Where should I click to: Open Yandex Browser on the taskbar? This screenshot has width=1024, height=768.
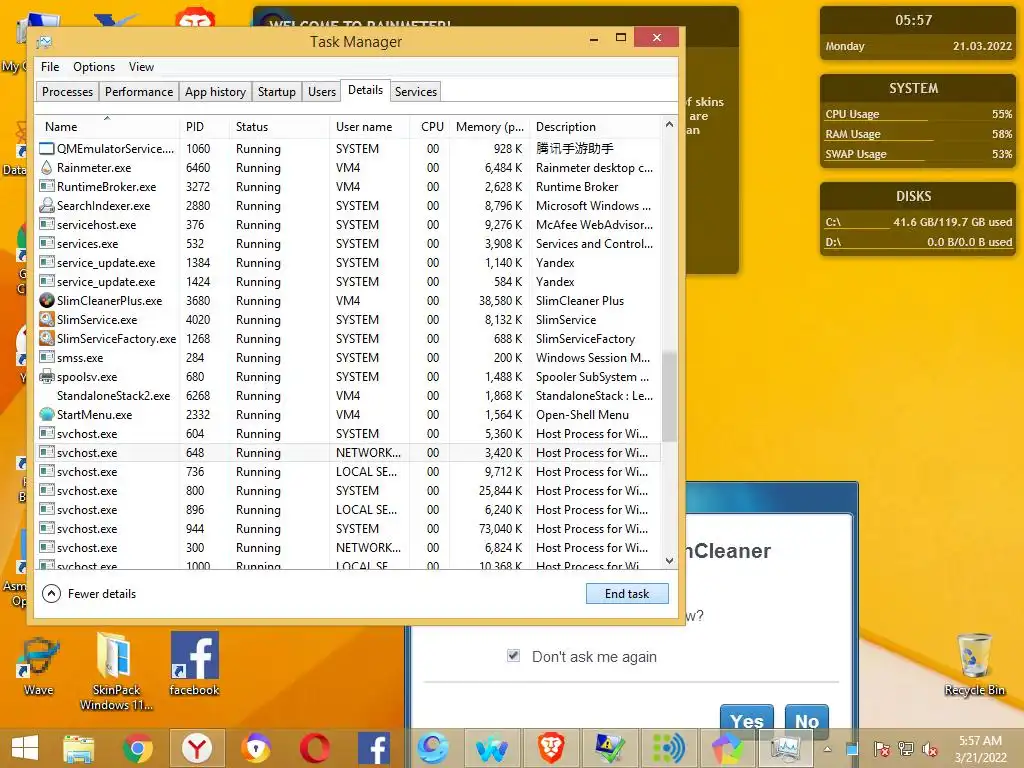pyautogui.click(x=197, y=748)
